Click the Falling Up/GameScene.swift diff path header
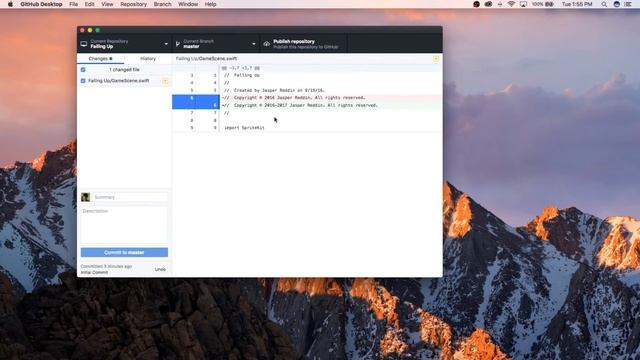 pyautogui.click(x=206, y=59)
